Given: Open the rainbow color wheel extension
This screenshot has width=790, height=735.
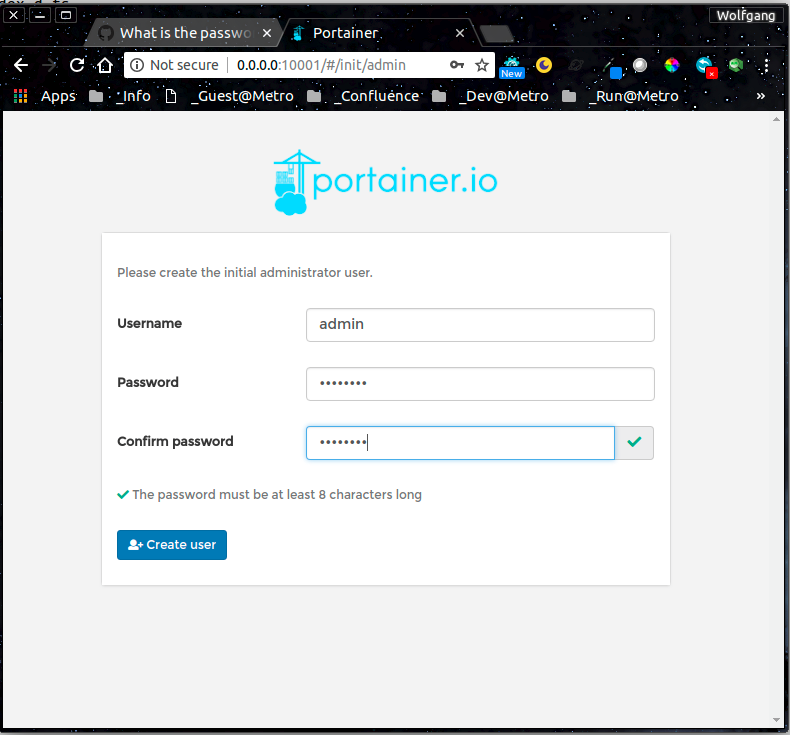Looking at the screenshot, I should click(x=672, y=65).
